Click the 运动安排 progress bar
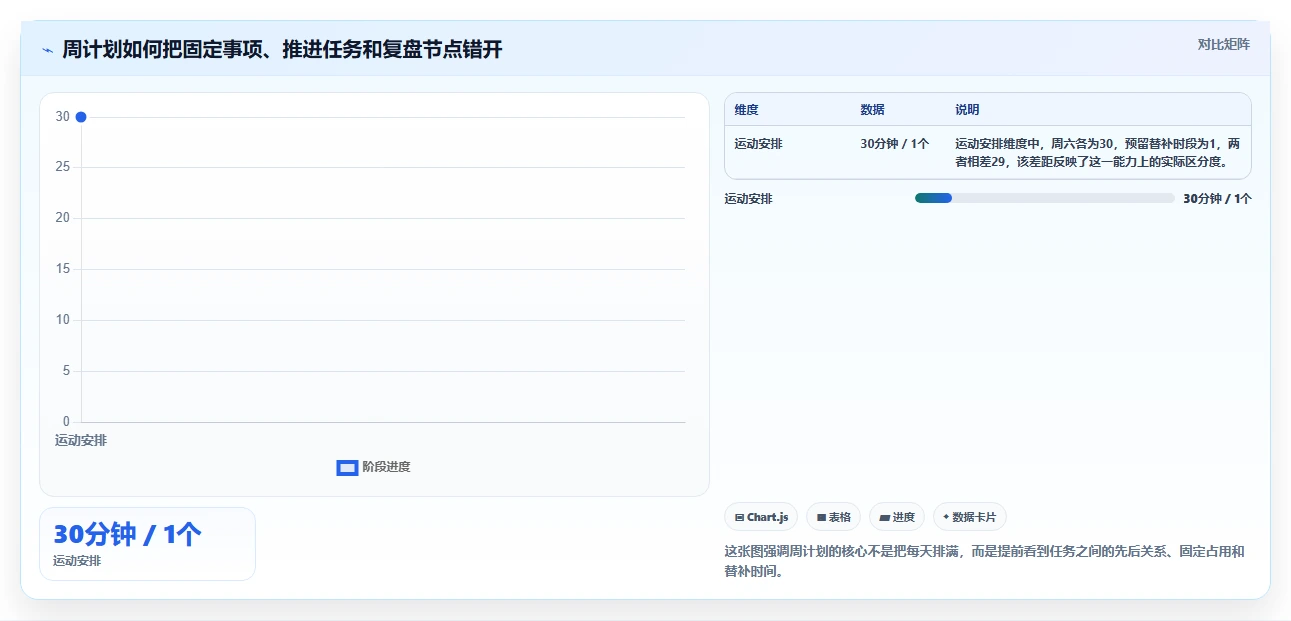 [1044, 198]
